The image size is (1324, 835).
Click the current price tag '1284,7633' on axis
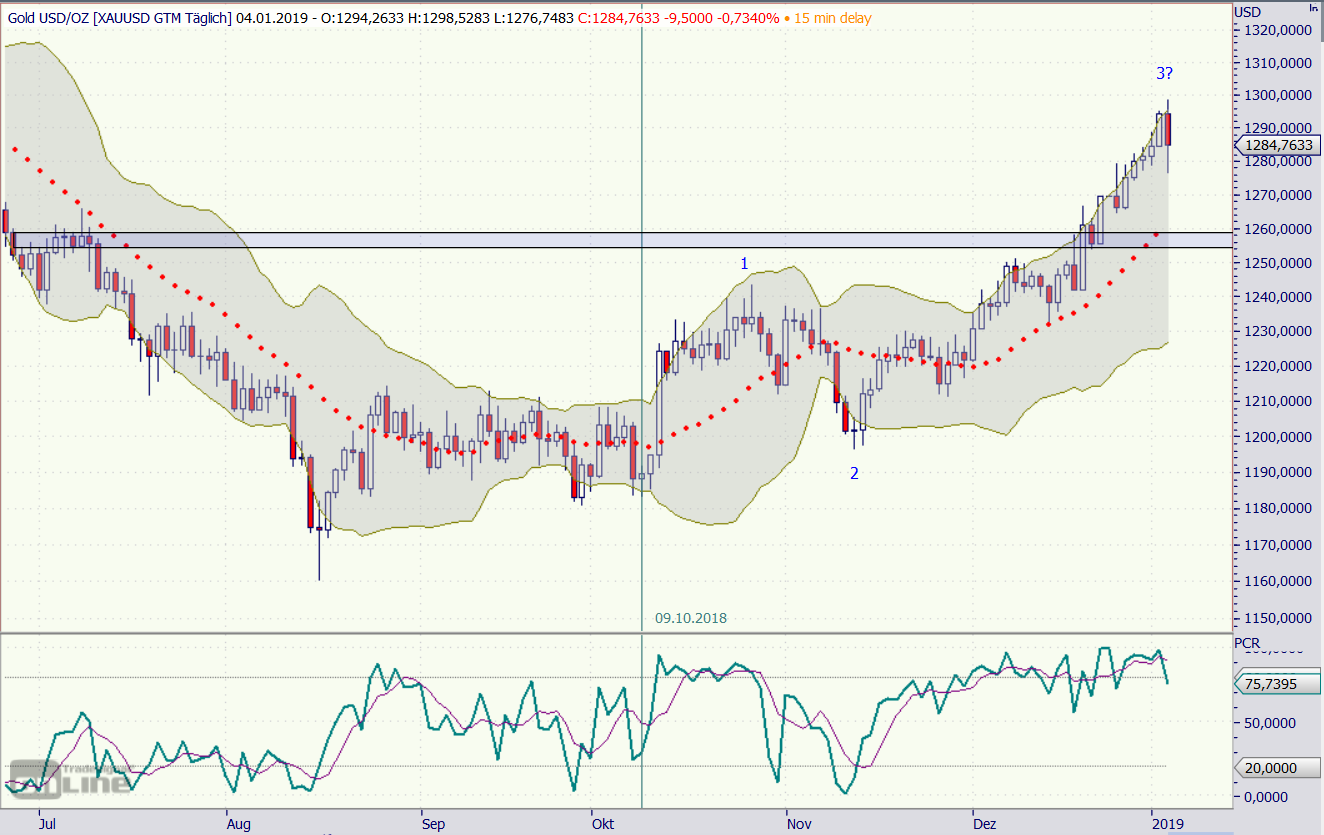coord(1277,145)
